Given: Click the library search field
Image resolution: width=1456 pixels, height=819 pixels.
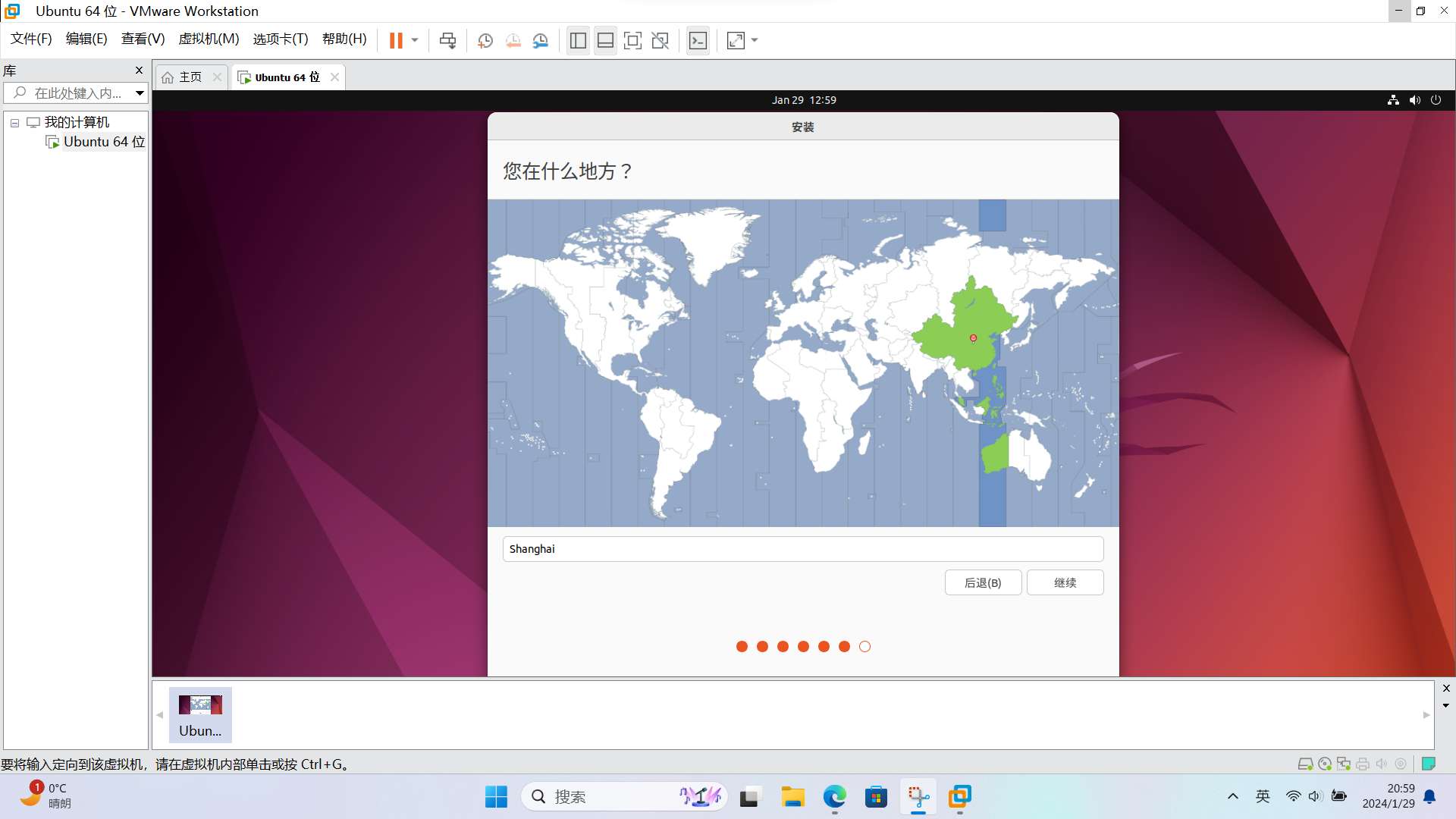Looking at the screenshot, I should point(70,93).
